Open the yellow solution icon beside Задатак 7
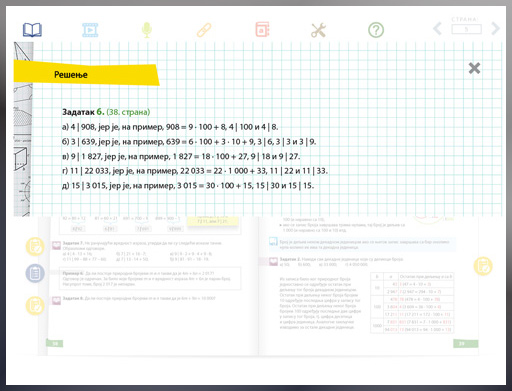 click(x=35, y=247)
